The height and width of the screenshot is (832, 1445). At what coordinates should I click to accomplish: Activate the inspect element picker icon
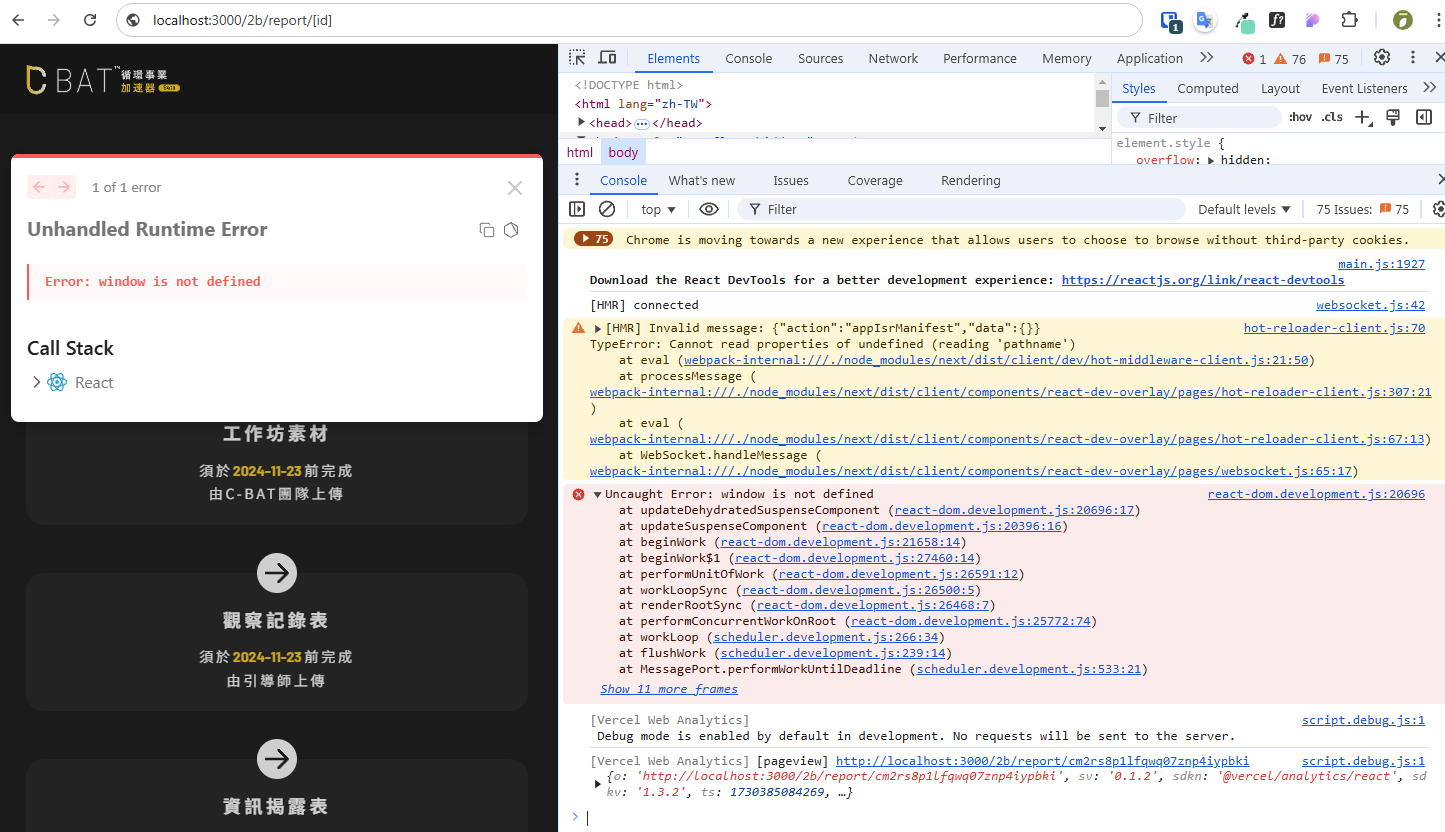click(577, 58)
